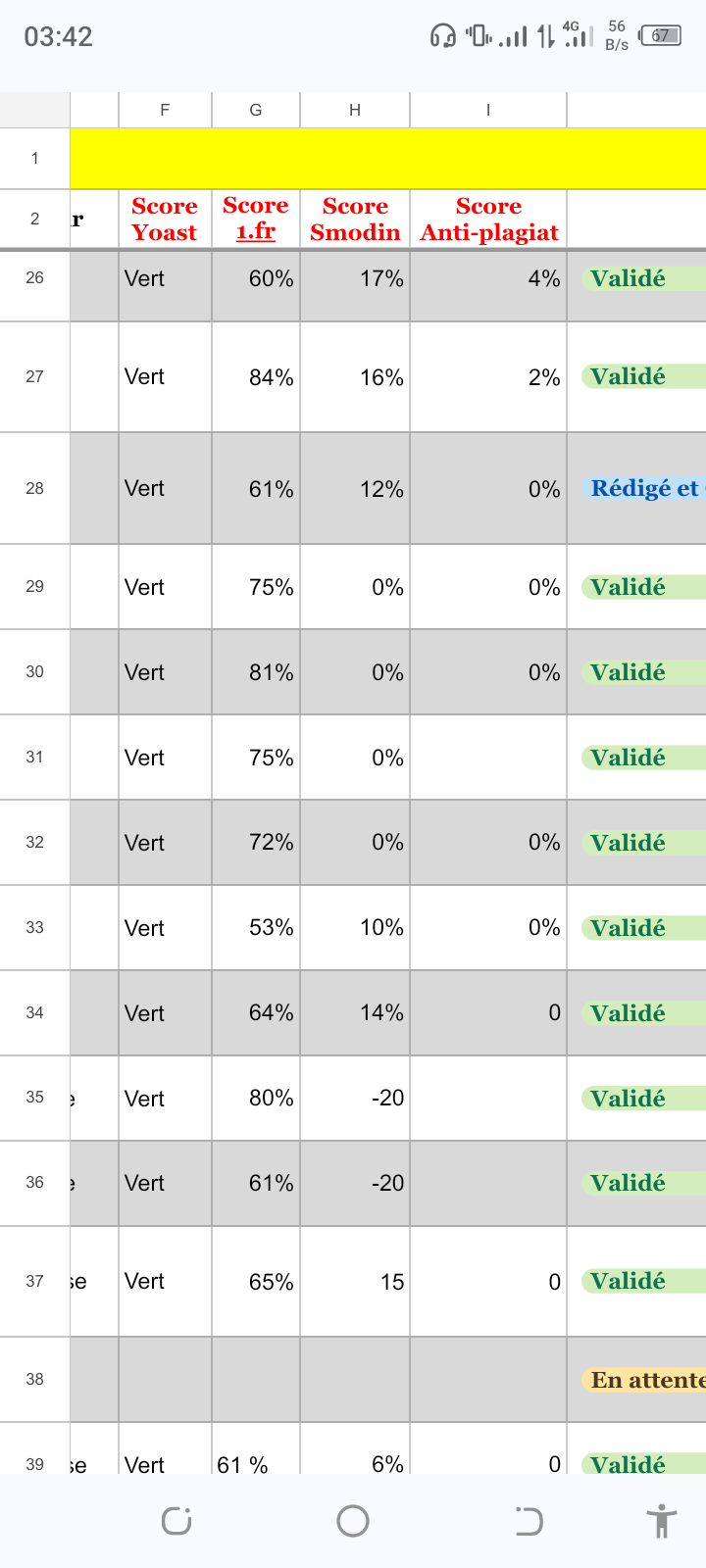
Task: Select the 84% cell in row 27
Action: click(256, 377)
